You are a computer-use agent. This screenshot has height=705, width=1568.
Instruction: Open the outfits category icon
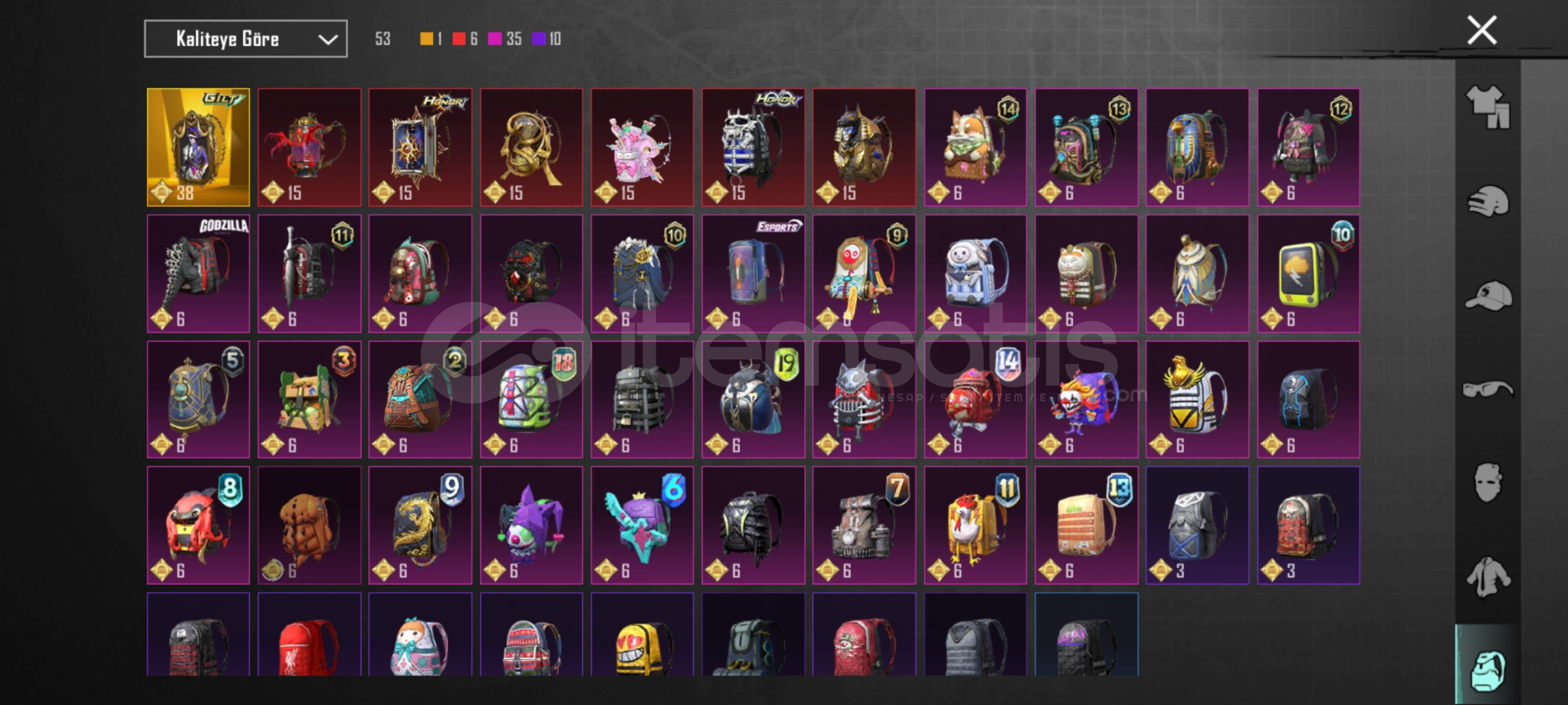coord(1488,106)
